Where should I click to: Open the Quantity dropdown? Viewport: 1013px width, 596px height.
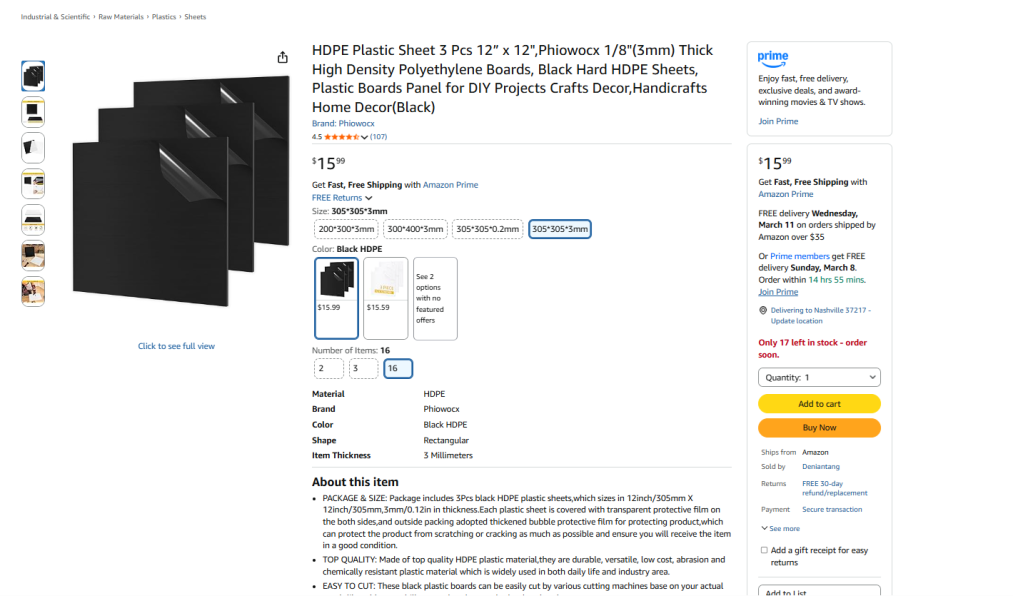pyautogui.click(x=819, y=377)
